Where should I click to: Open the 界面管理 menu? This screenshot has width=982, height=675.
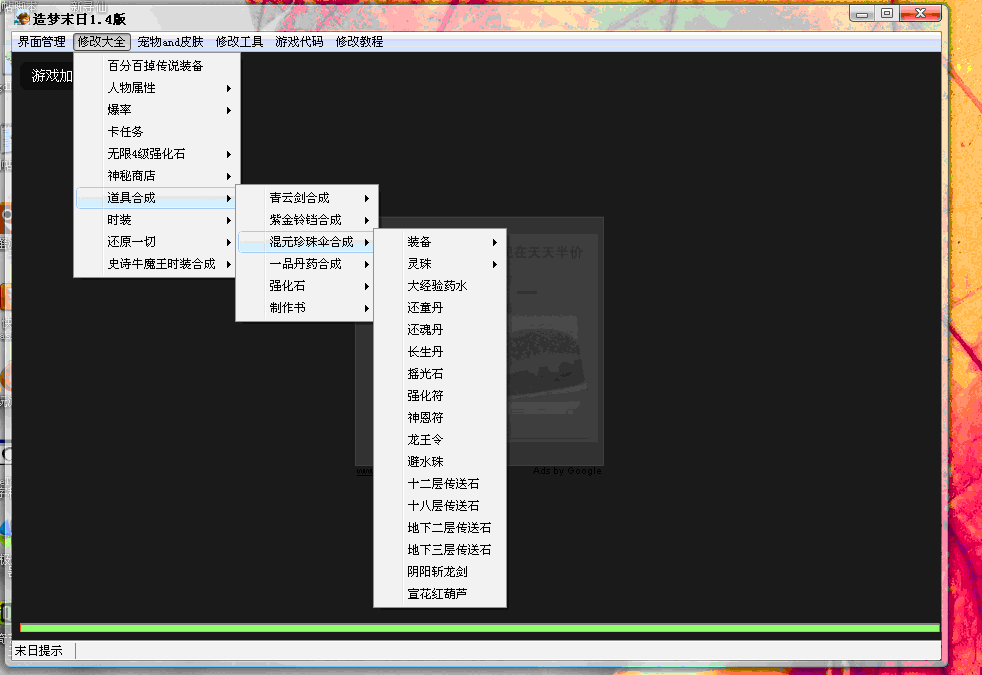[42, 42]
